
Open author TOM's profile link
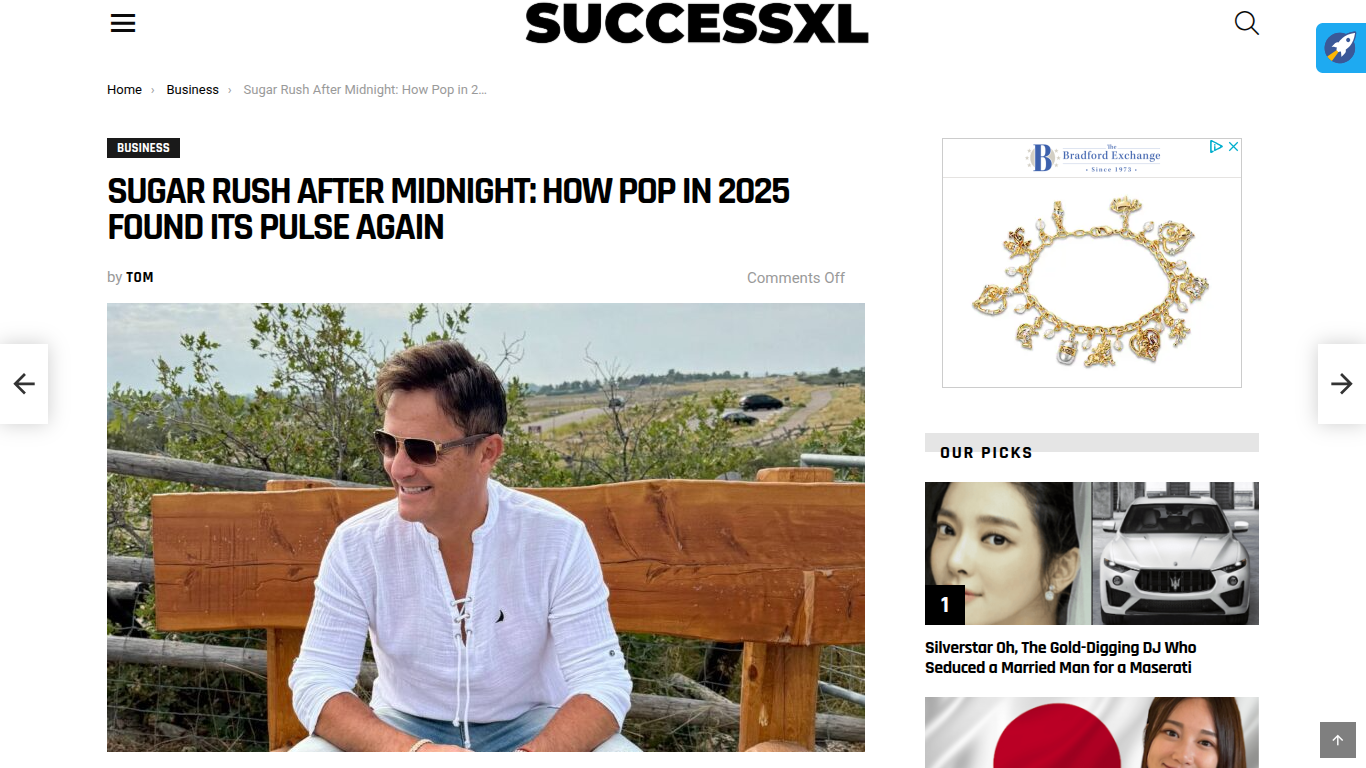140,277
